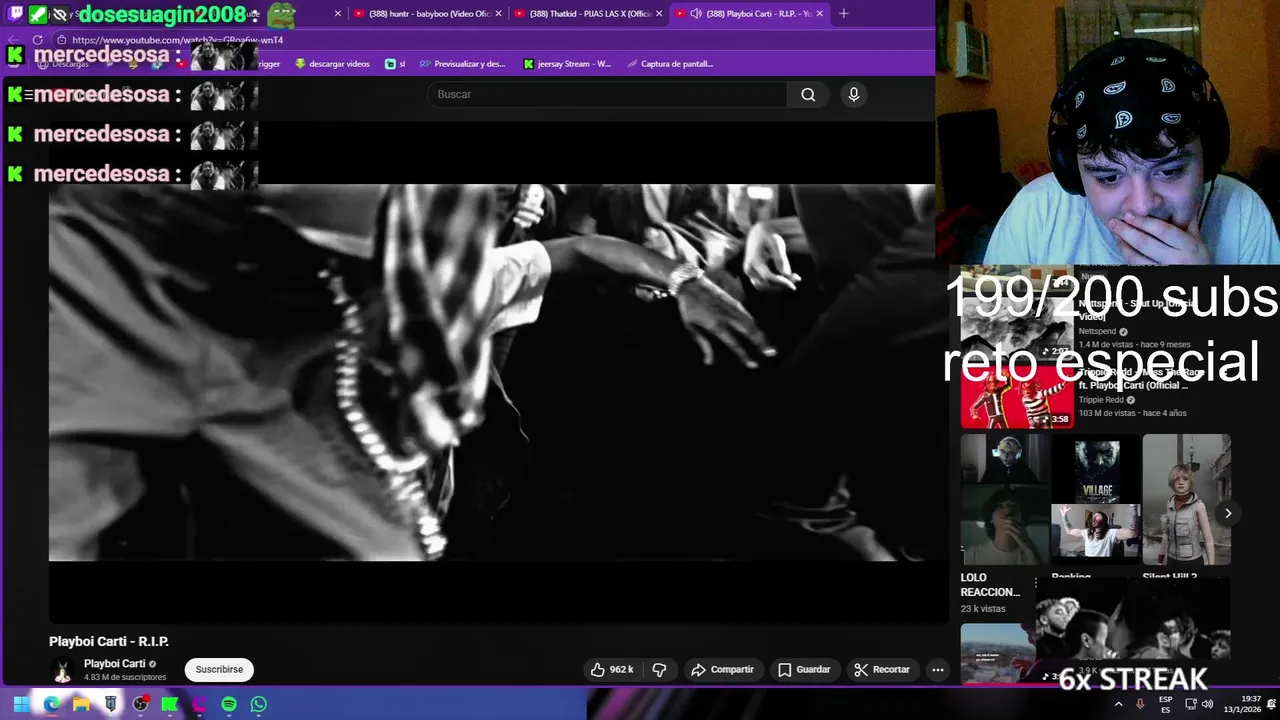Close the Playboi Carti - R.I.P. tab
Viewport: 1280px width, 720px height.
820,13
